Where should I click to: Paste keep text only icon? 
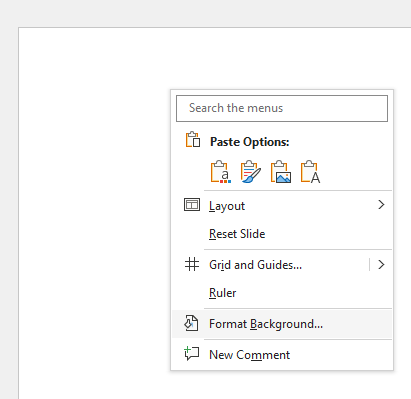click(x=310, y=172)
